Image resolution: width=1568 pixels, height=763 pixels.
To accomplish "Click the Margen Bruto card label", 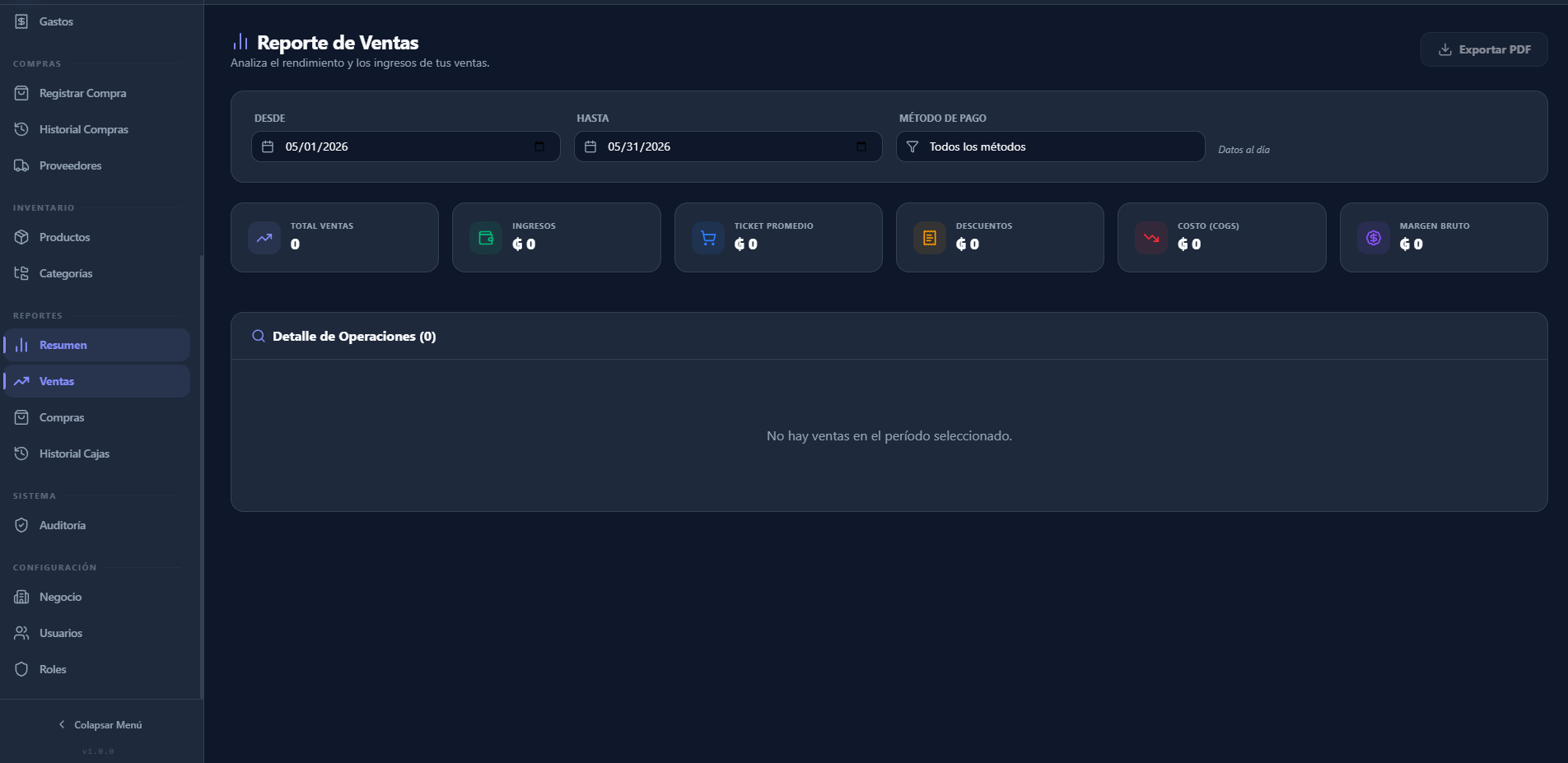I will pyautogui.click(x=1435, y=226).
